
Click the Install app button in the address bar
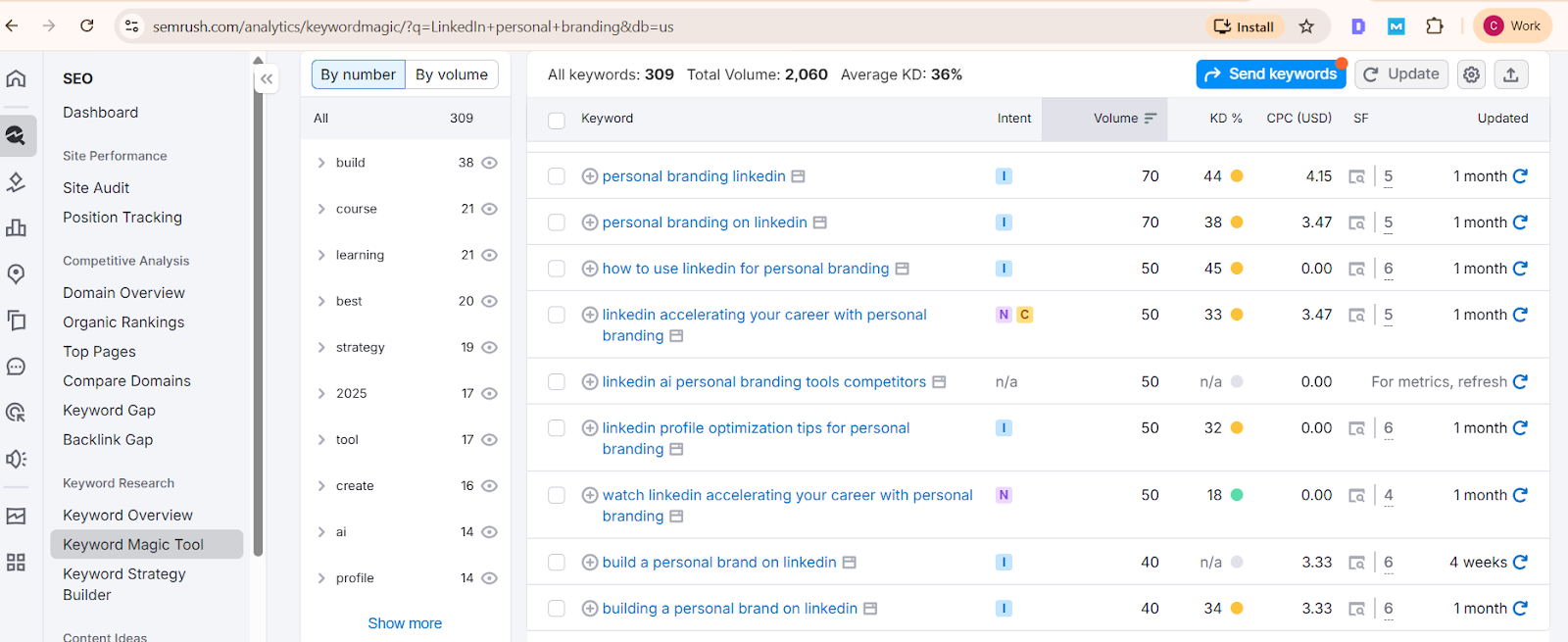tap(1245, 26)
